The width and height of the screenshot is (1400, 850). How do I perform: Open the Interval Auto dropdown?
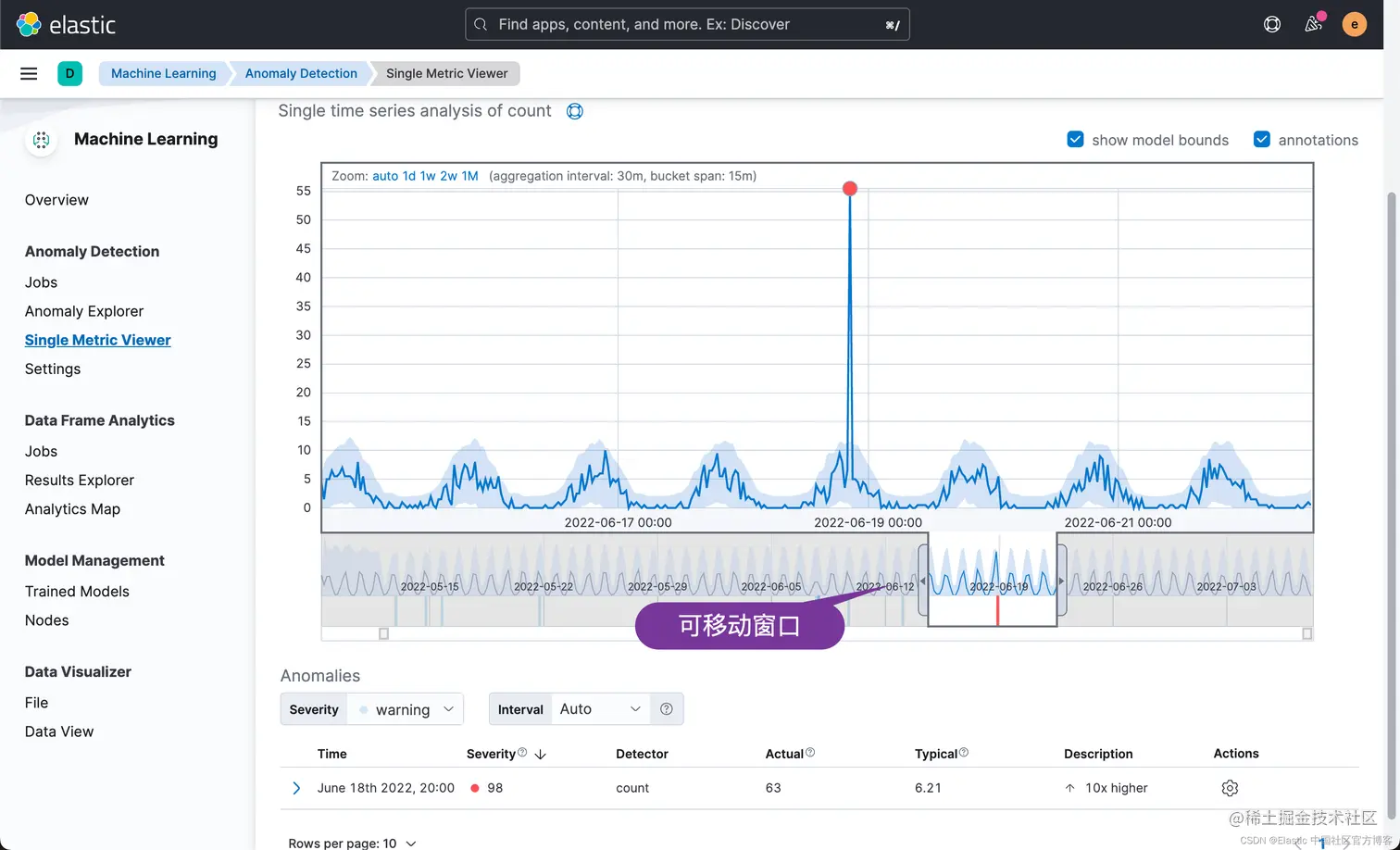click(x=600, y=709)
